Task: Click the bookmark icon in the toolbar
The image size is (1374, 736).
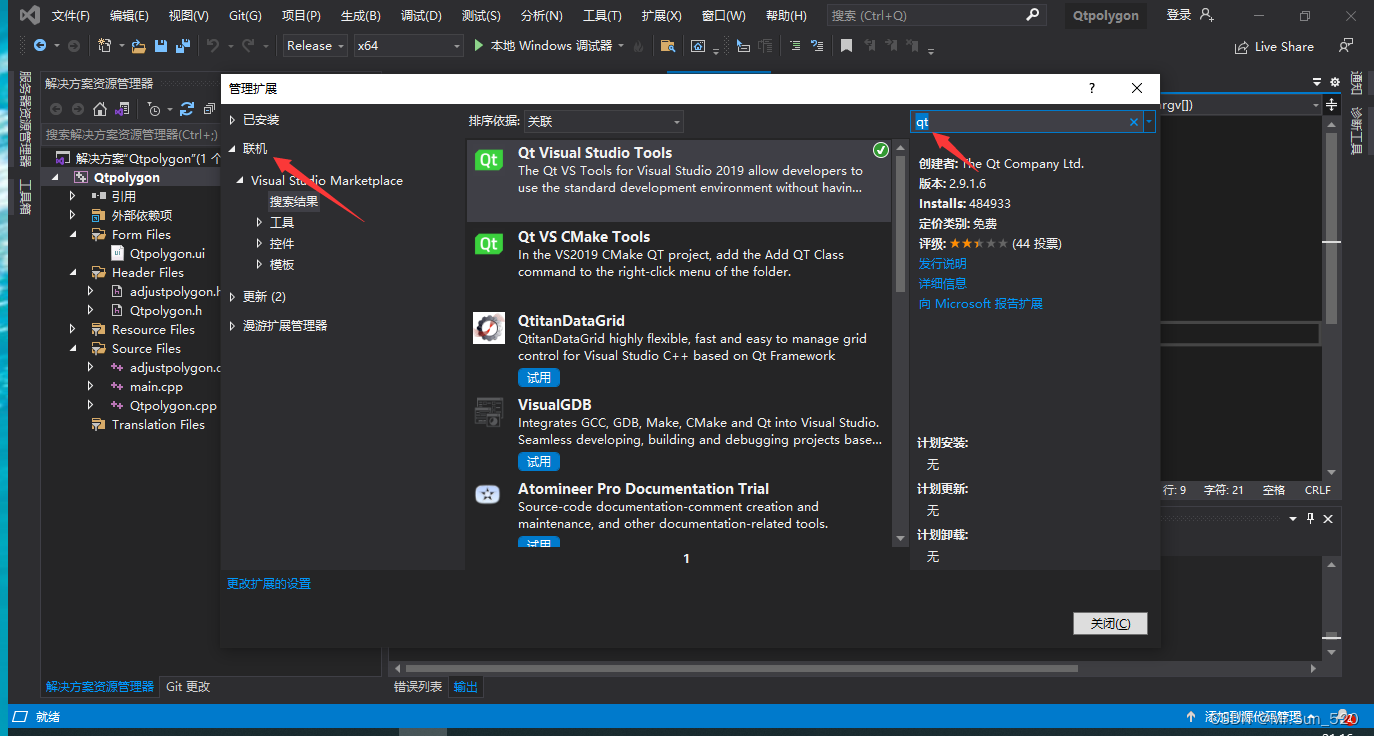Action: (x=846, y=46)
